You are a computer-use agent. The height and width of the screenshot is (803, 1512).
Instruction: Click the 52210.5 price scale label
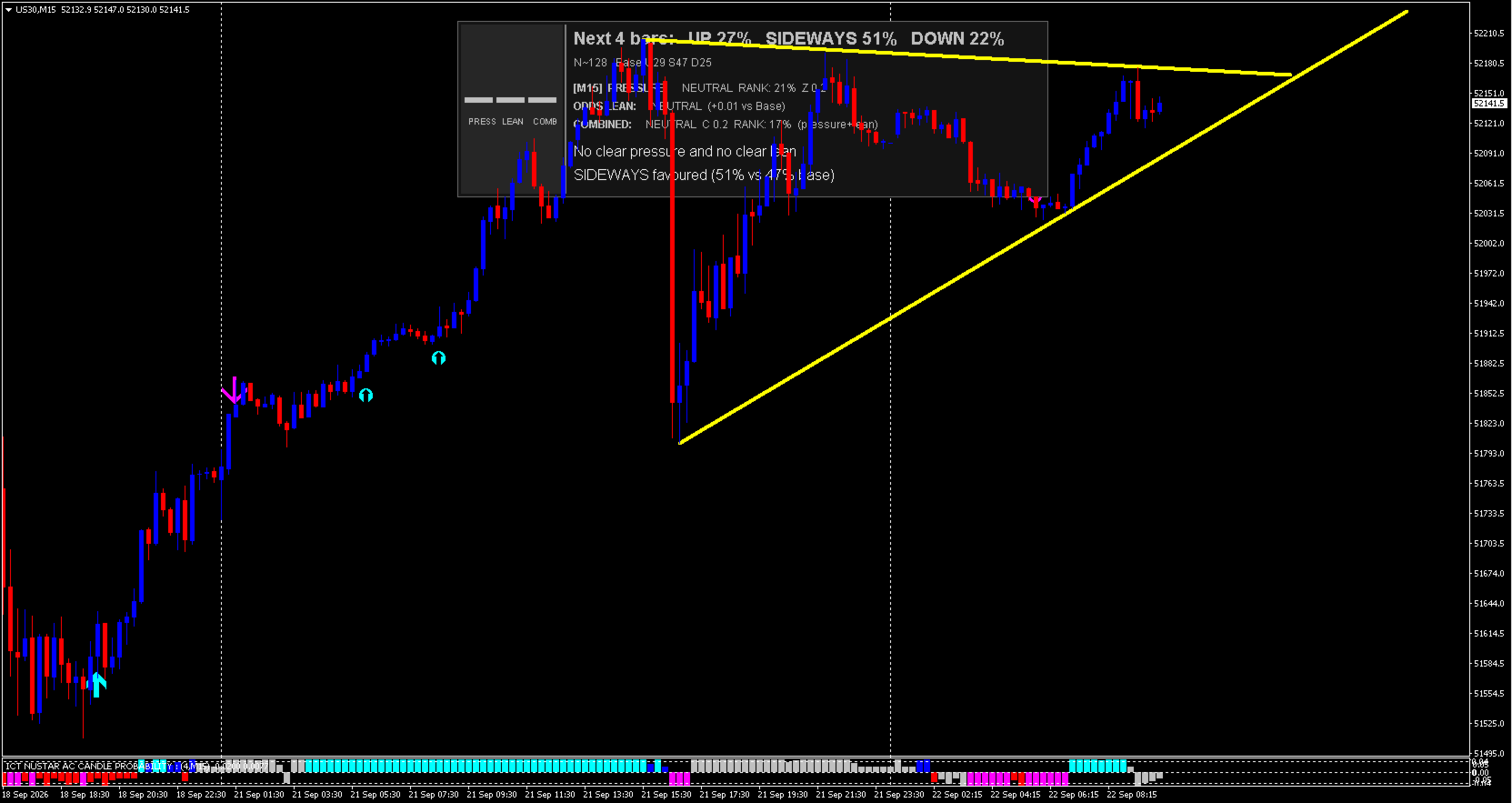pyautogui.click(x=1489, y=34)
